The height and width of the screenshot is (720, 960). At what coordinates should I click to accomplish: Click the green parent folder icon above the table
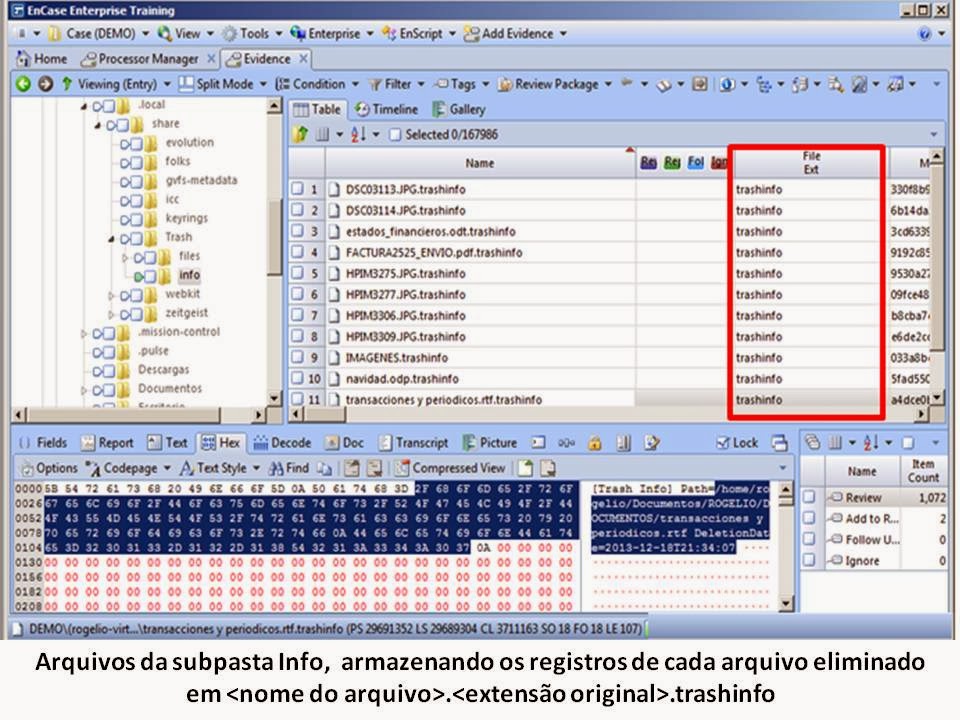pyautogui.click(x=301, y=134)
